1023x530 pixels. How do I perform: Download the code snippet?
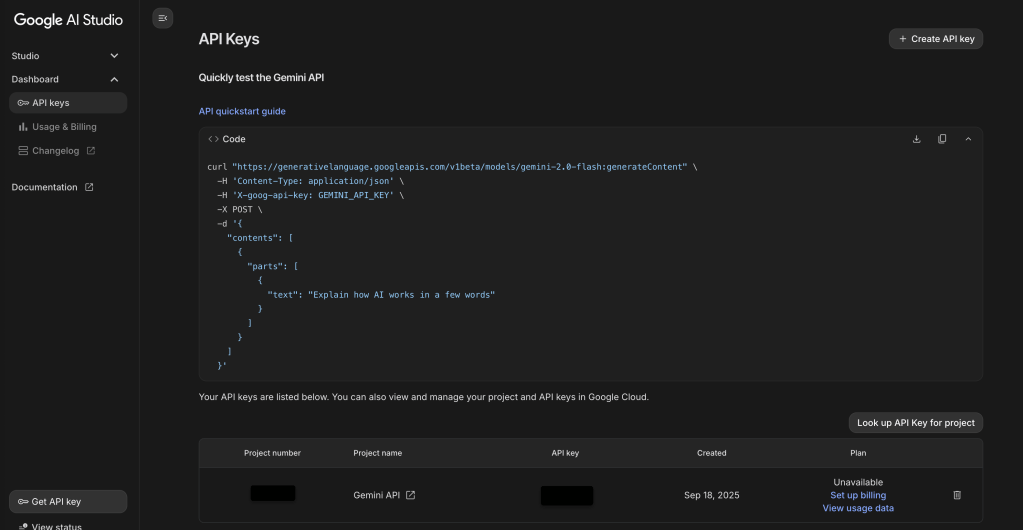[916, 139]
